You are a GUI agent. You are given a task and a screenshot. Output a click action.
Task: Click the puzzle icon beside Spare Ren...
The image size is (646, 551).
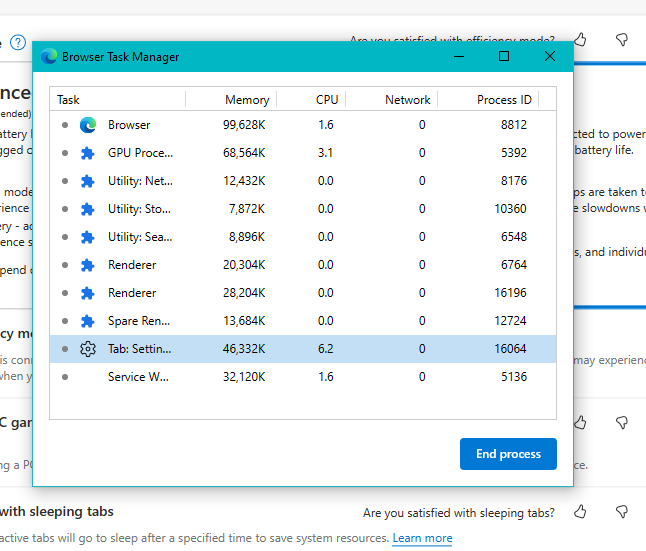pos(87,321)
